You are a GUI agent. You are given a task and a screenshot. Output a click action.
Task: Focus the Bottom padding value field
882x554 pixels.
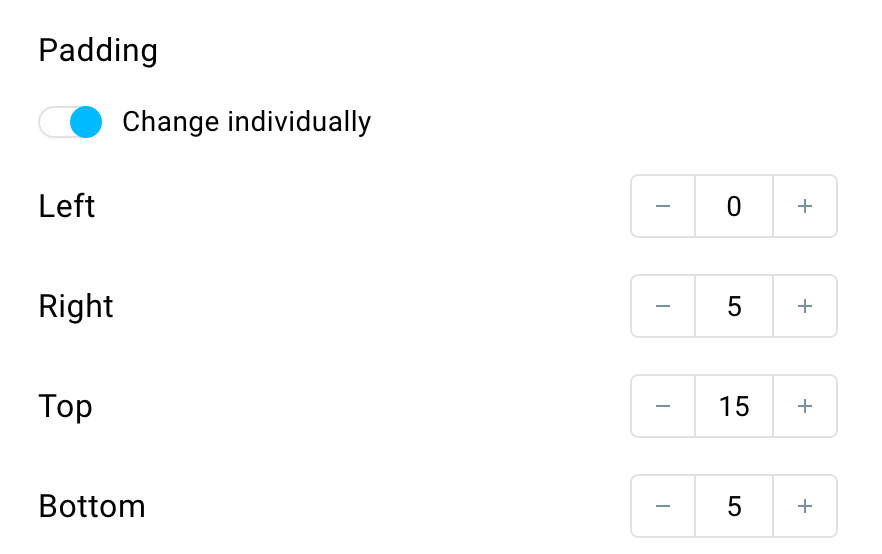734,506
